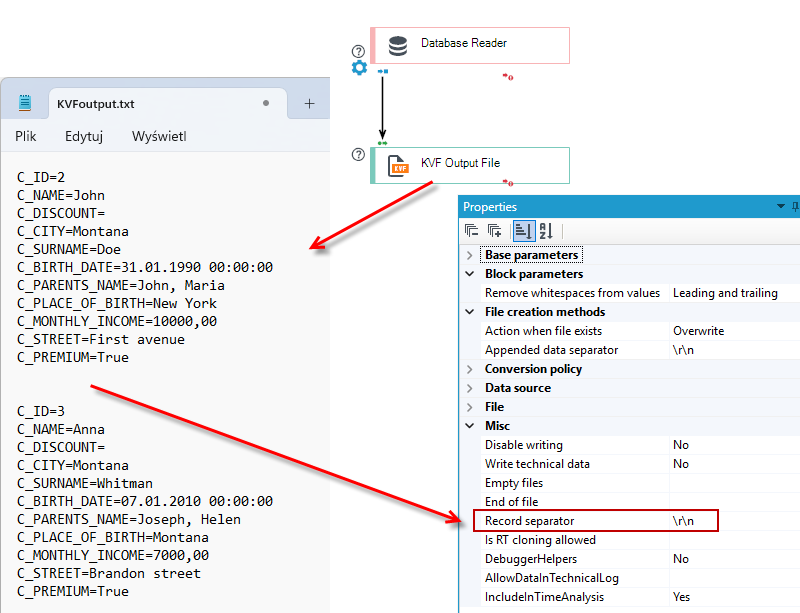
Task: Click the line C_NAME=John in Notepad
Action: [61, 195]
